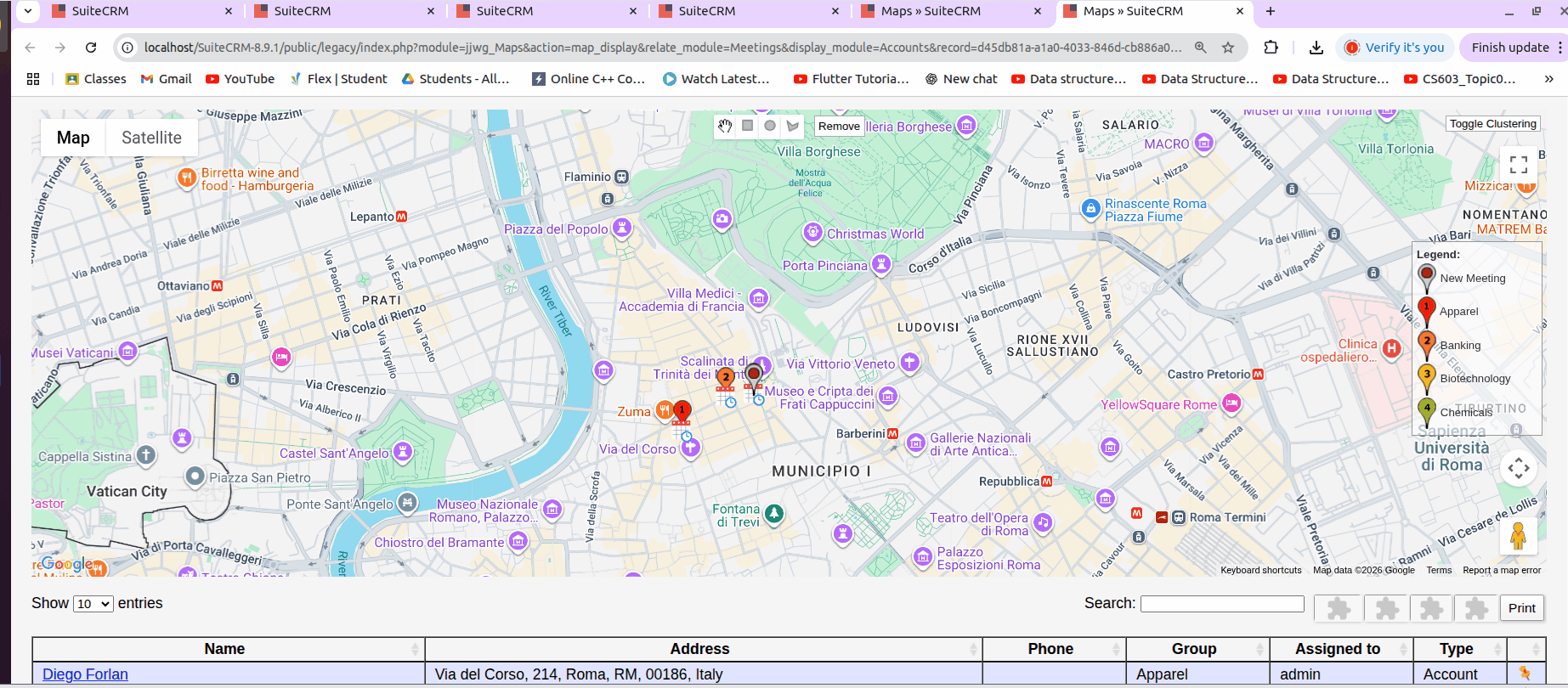Click the Apparel marker numbered 1 on map

click(682, 411)
